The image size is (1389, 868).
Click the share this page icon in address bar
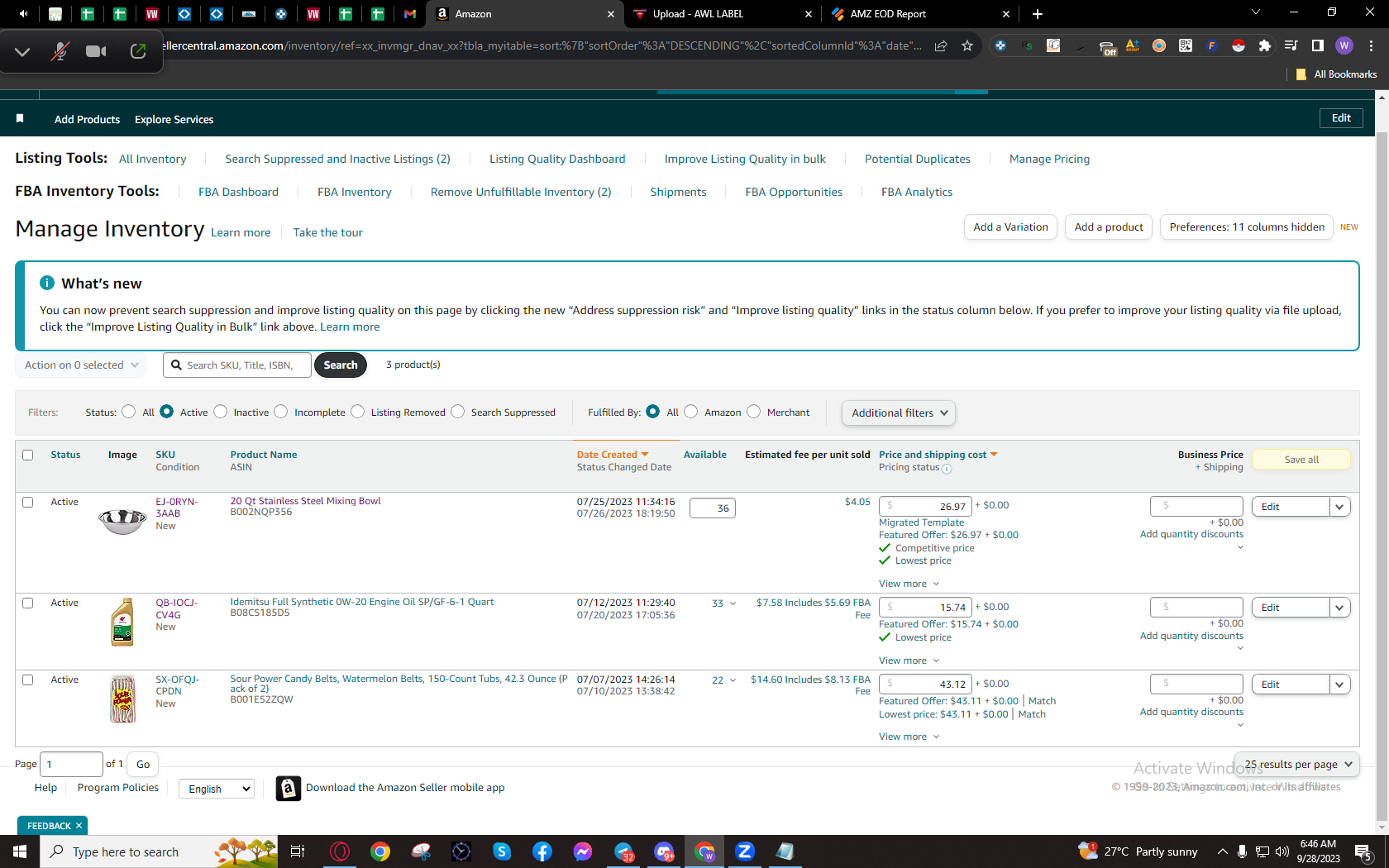tap(941, 46)
